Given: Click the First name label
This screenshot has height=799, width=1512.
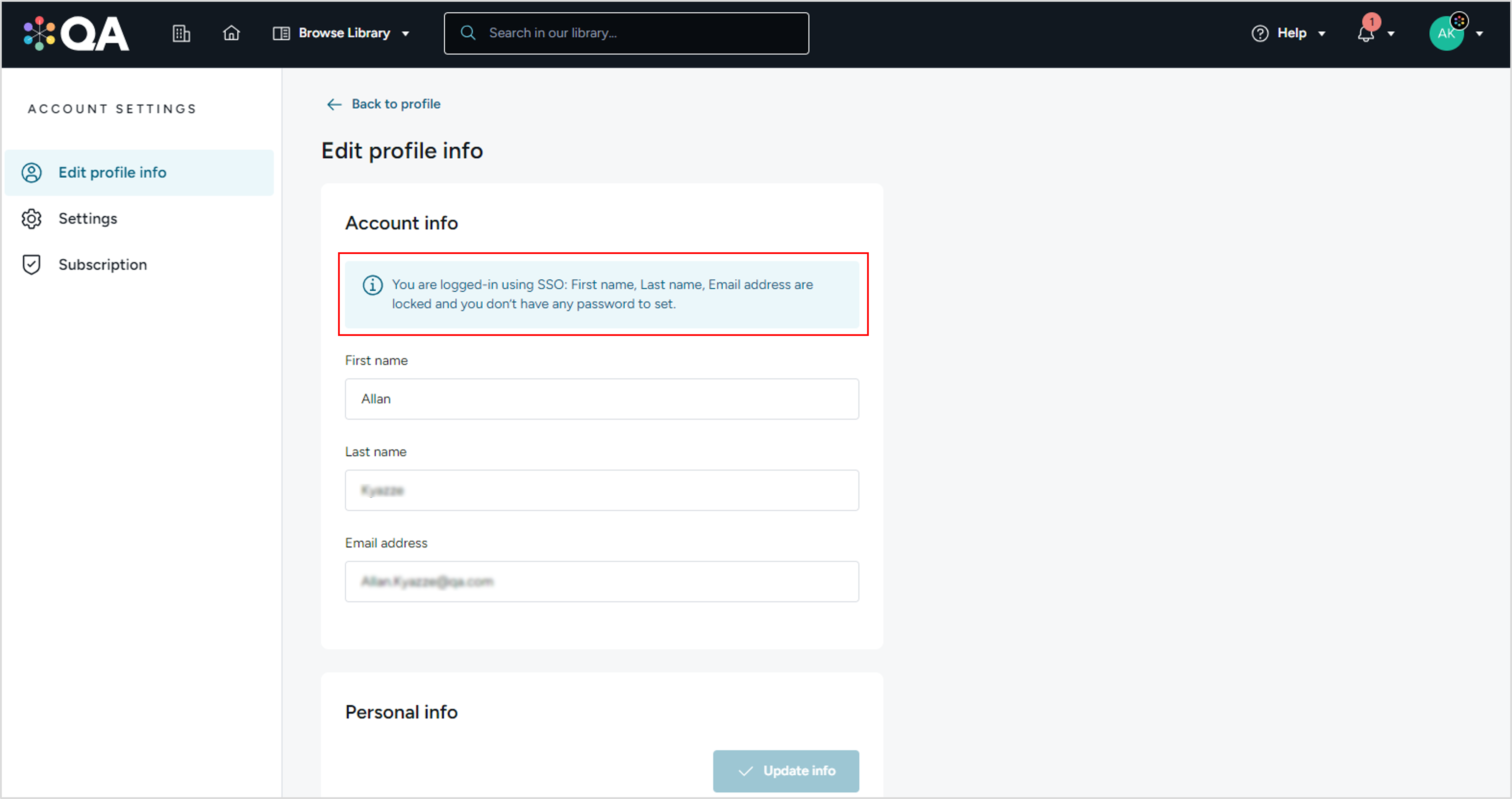Looking at the screenshot, I should point(376,361).
